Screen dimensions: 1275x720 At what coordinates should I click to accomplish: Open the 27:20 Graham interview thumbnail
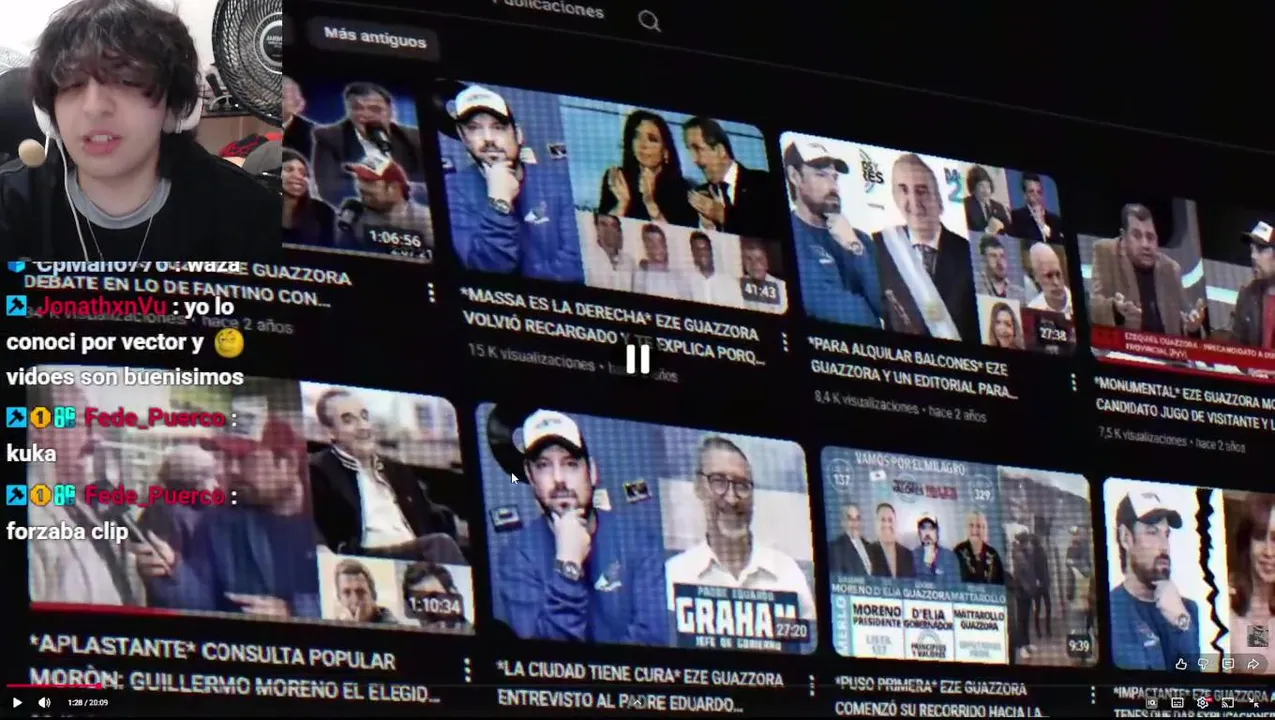[x=645, y=528]
